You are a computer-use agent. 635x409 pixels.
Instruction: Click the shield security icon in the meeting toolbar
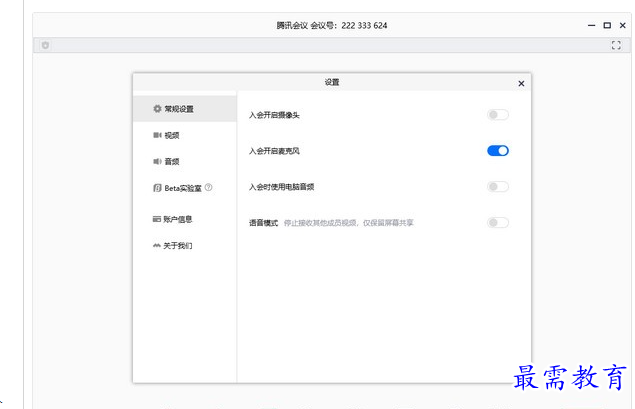(x=45, y=45)
